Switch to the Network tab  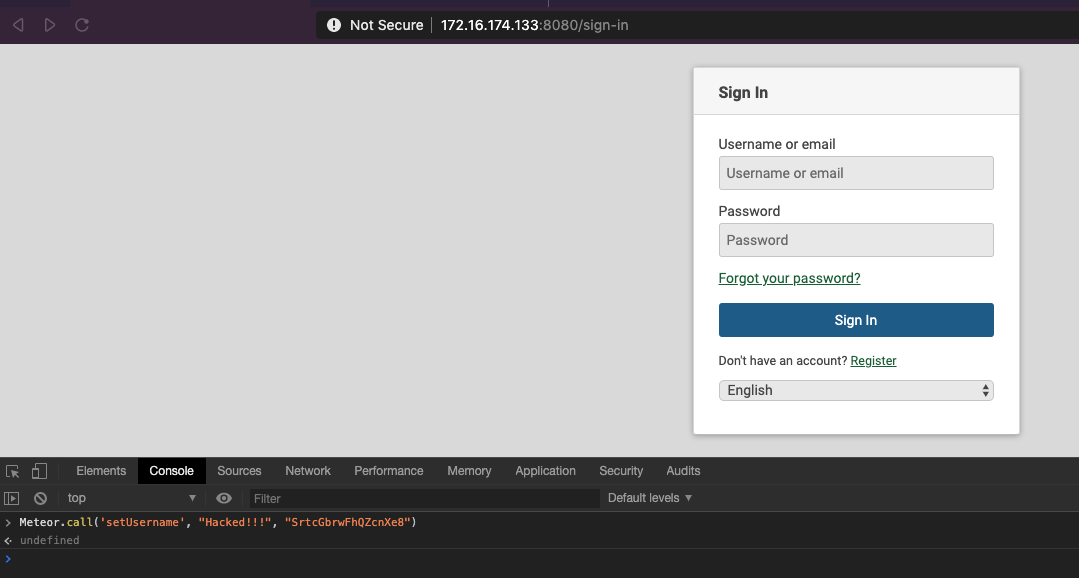click(x=308, y=471)
